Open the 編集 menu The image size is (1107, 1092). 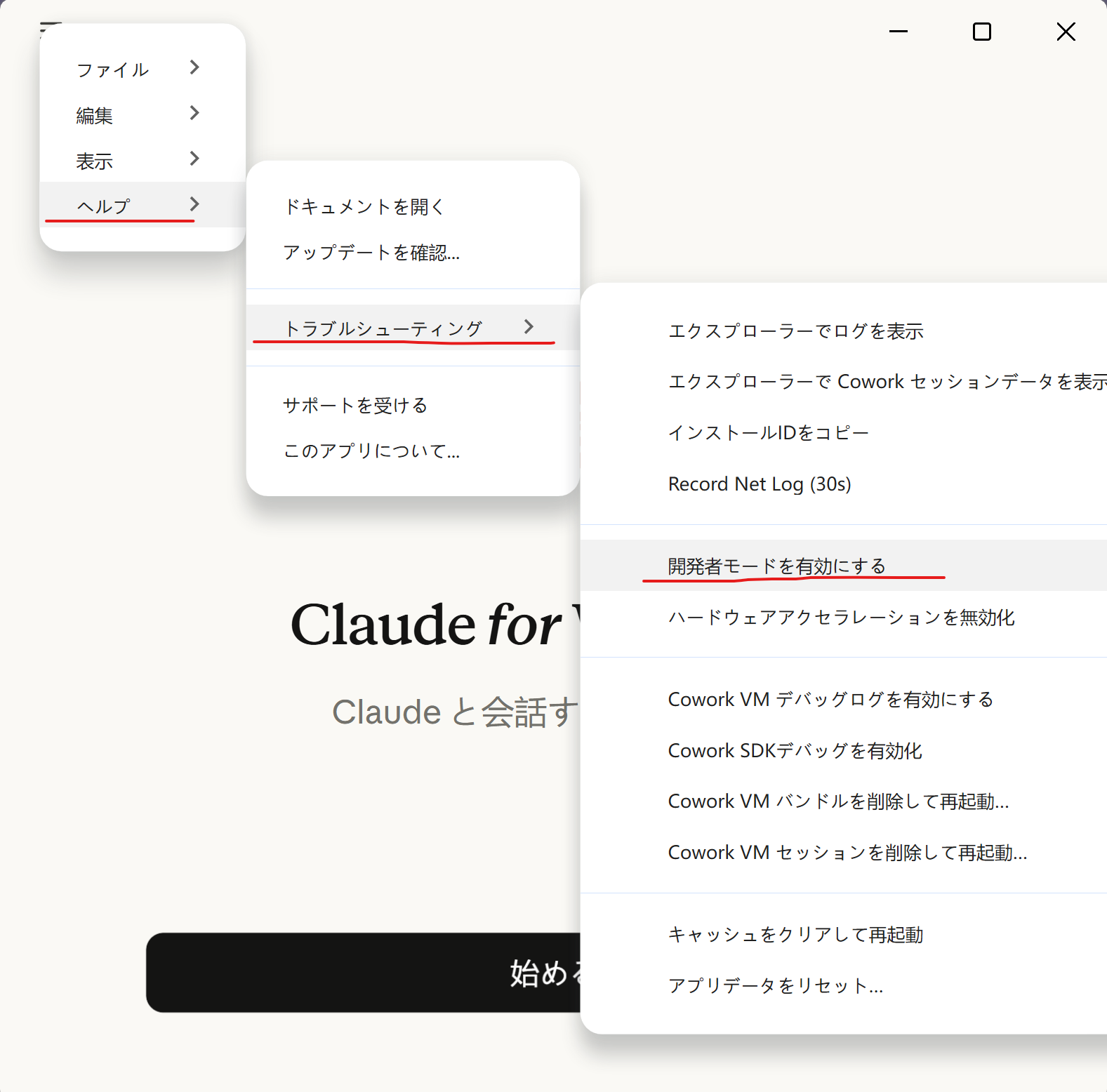click(x=142, y=114)
